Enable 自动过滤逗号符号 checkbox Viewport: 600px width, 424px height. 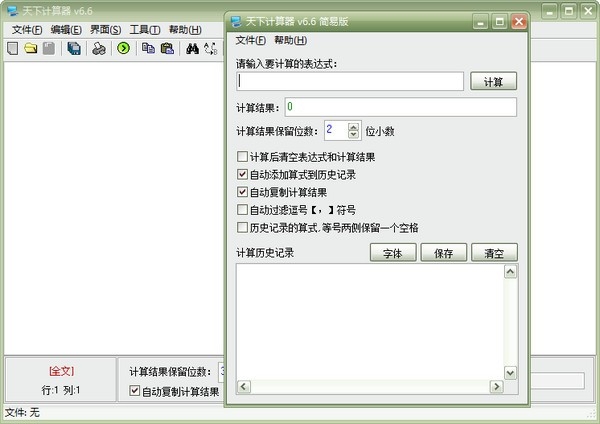pyautogui.click(x=242, y=210)
